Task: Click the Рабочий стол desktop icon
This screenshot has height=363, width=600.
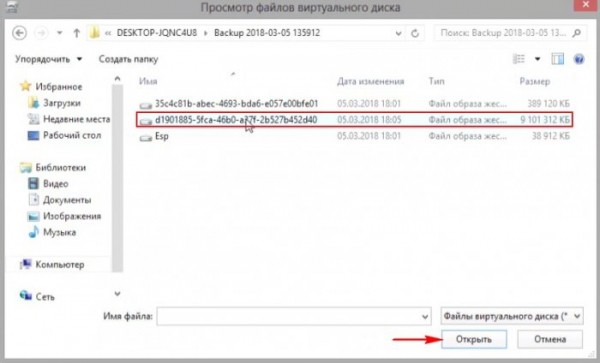Action: pyautogui.click(x=34, y=135)
